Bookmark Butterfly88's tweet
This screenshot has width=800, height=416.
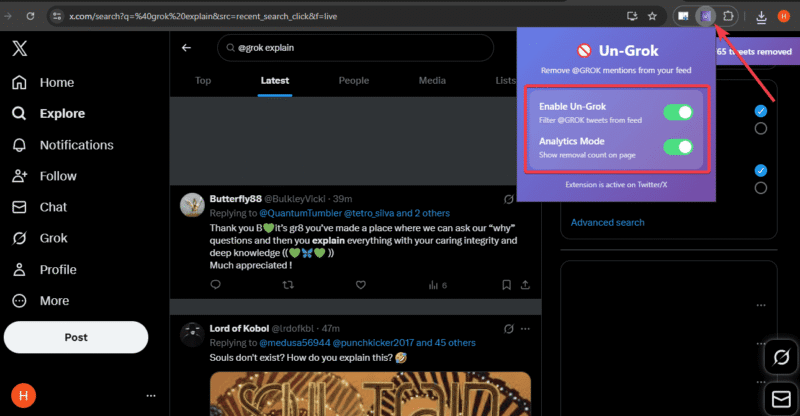pos(506,285)
